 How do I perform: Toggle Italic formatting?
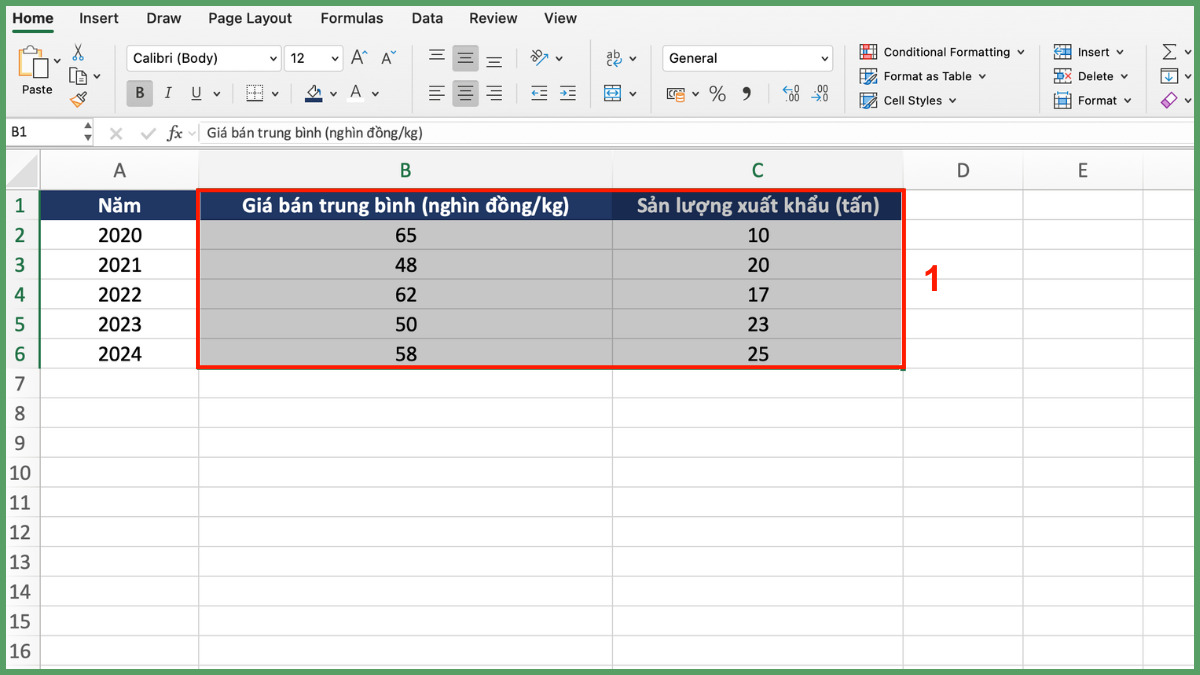(x=168, y=94)
